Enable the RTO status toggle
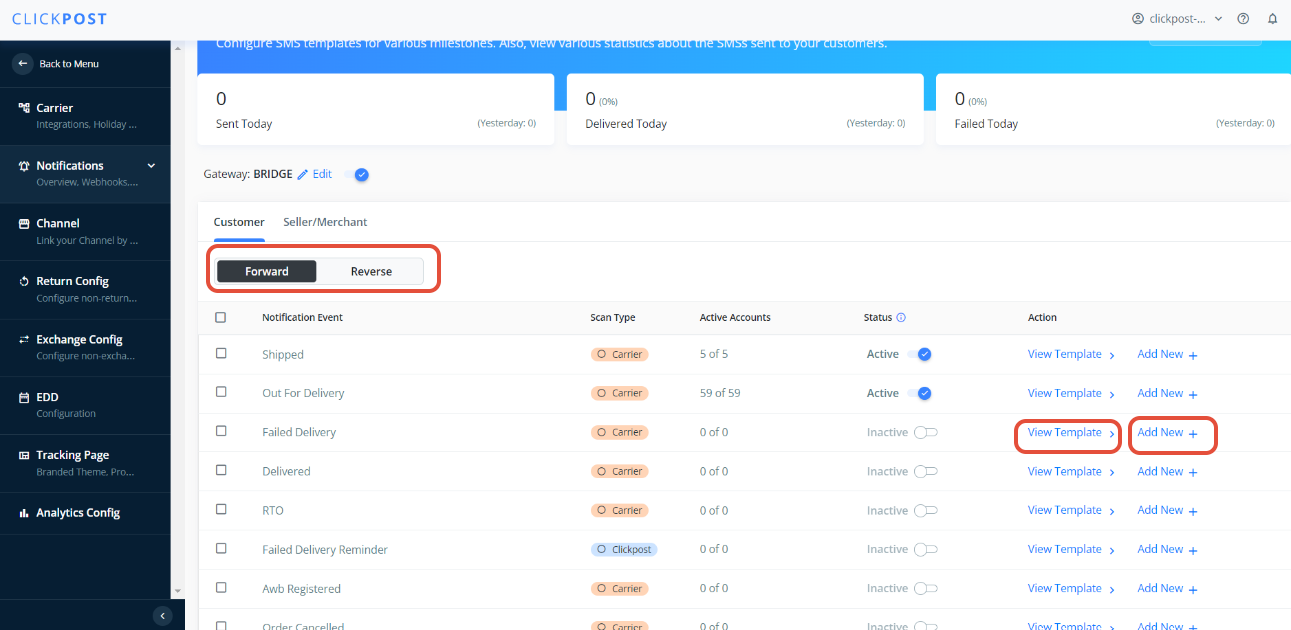Screen dimensions: 1291x630 (x=926, y=510)
